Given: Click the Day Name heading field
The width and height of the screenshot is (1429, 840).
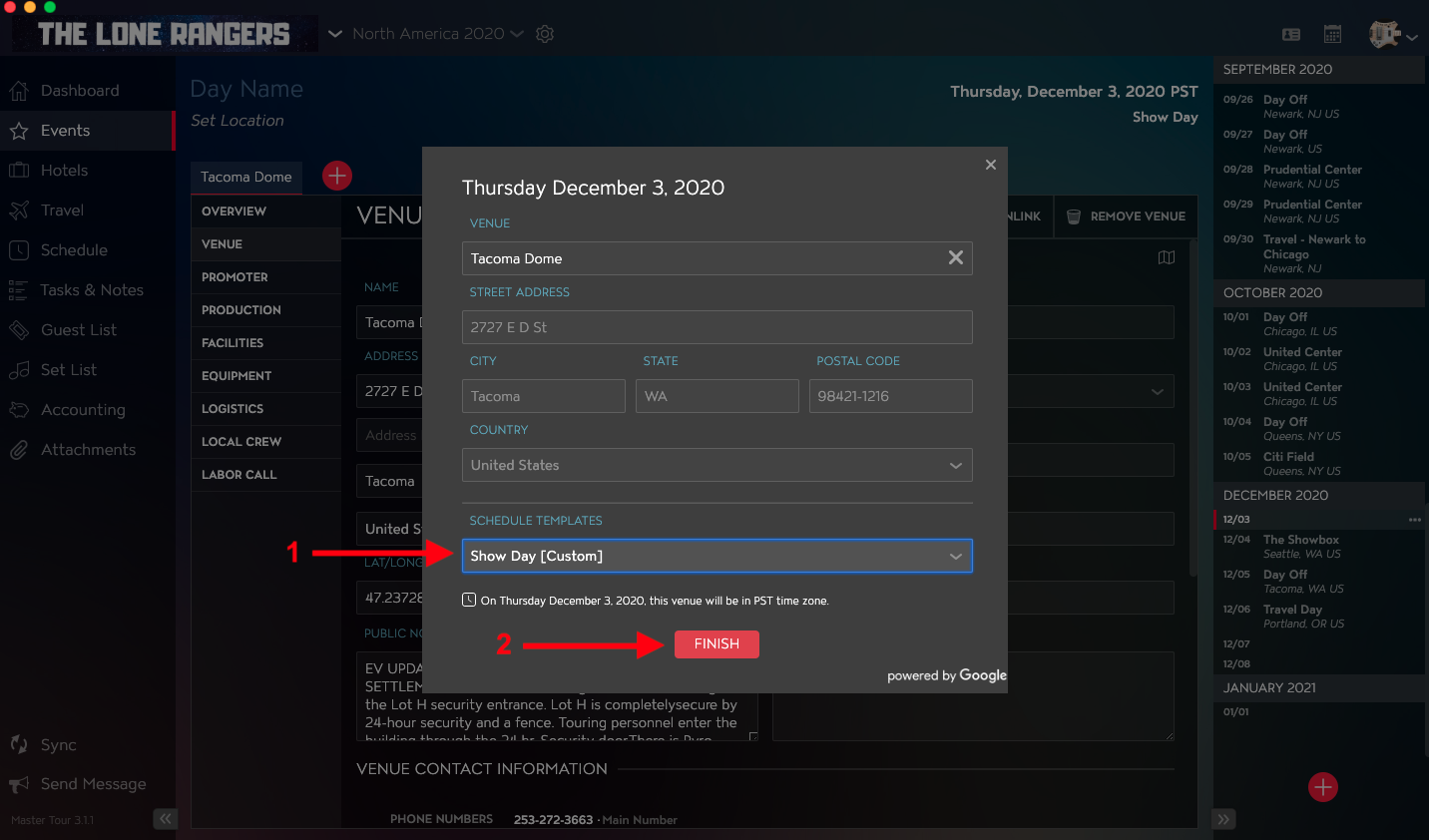Looking at the screenshot, I should click(x=246, y=89).
